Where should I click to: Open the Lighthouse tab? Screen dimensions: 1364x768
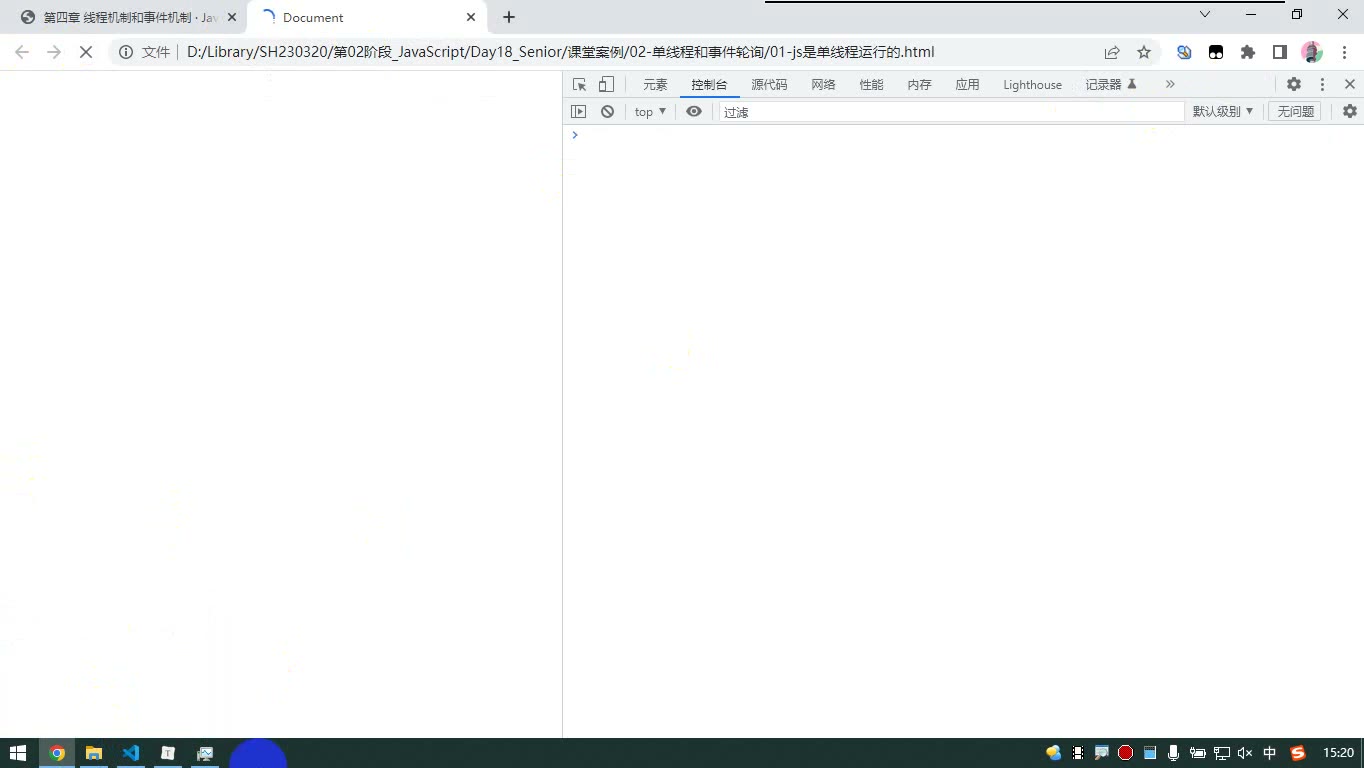pyautogui.click(x=1032, y=85)
